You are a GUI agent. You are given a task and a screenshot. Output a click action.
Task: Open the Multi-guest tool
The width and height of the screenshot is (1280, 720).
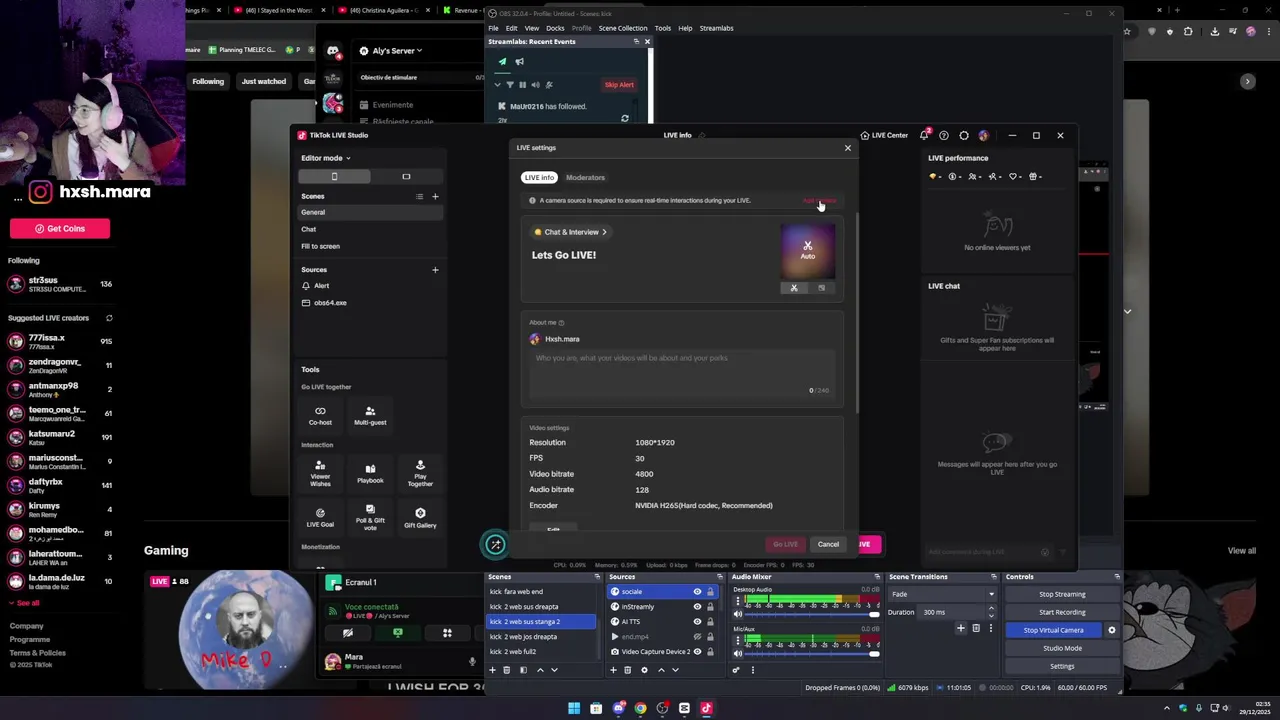370,415
